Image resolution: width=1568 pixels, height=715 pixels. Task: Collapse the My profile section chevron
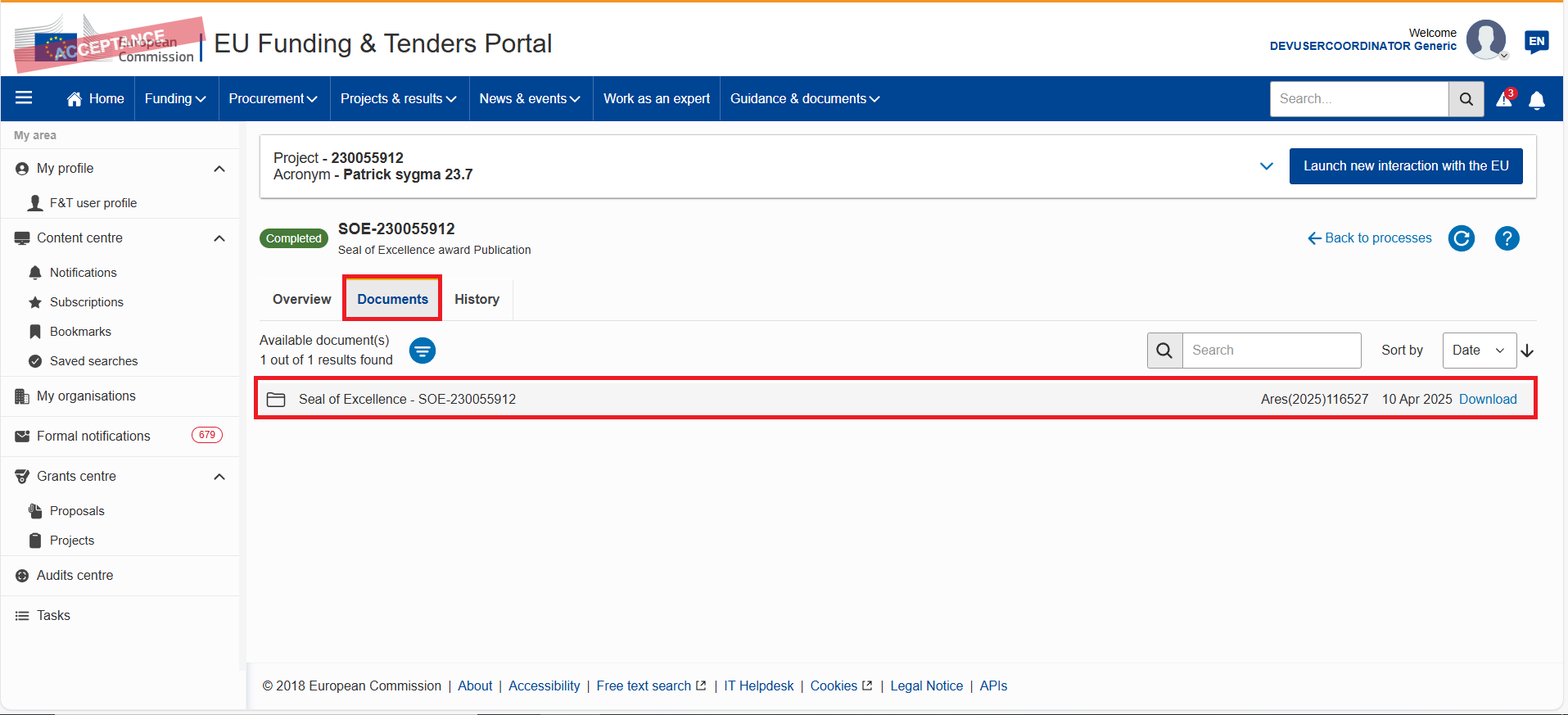tap(219, 169)
